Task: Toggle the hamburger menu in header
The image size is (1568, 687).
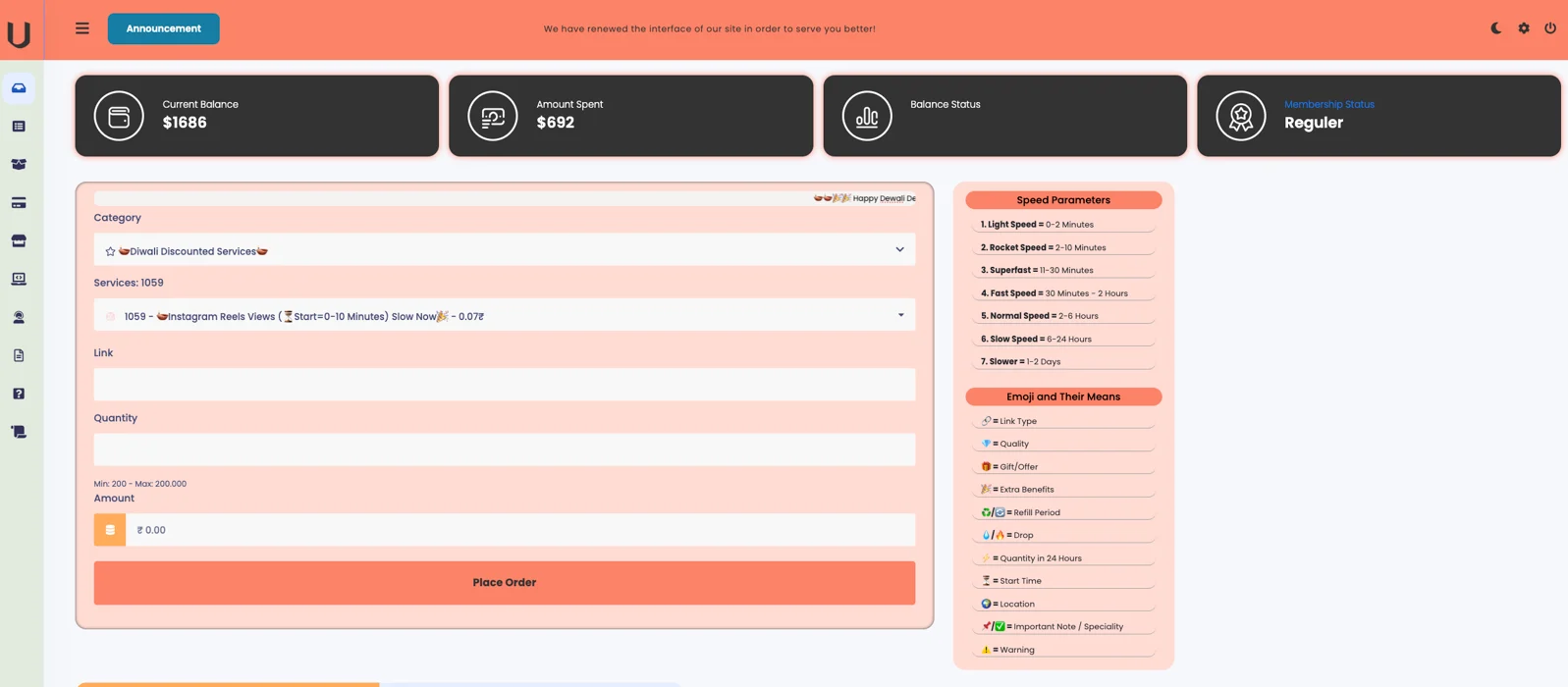Action: coord(82,28)
